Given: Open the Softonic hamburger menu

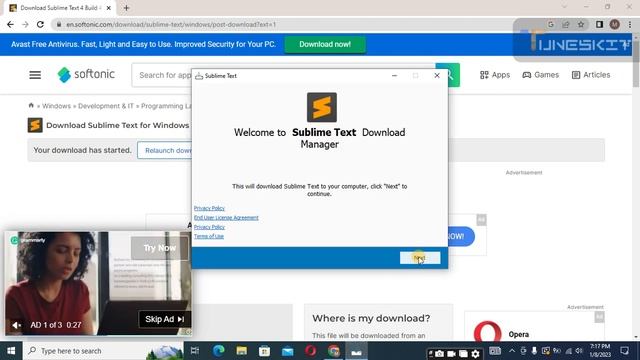Looking at the screenshot, I should pos(35,75).
